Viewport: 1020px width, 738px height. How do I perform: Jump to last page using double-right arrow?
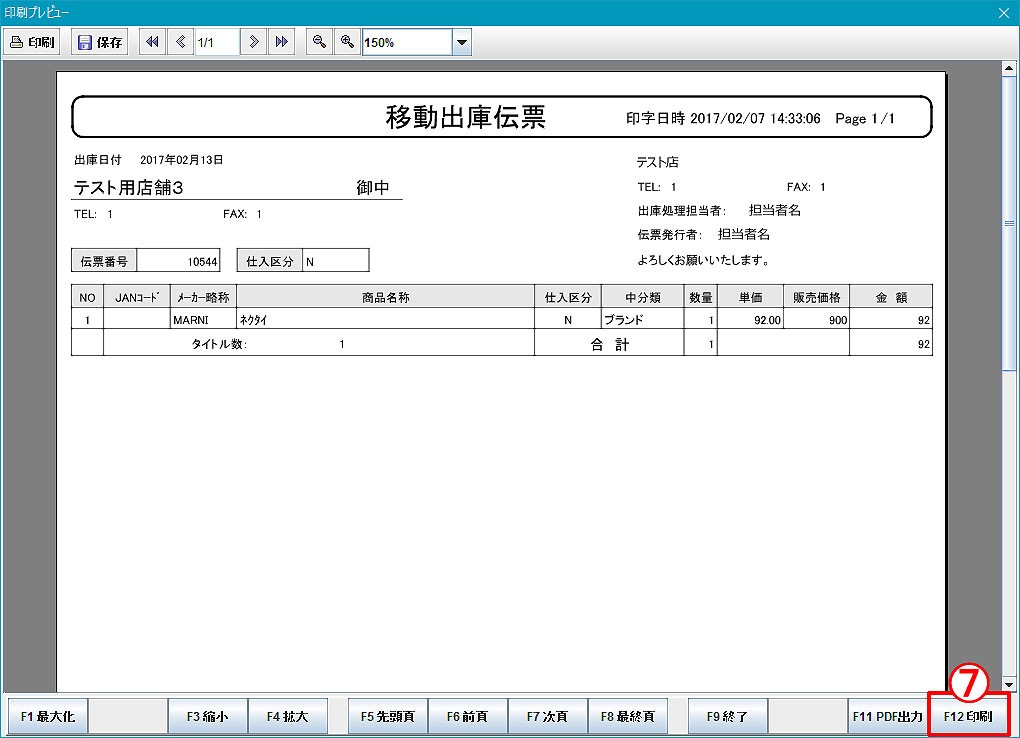pyautogui.click(x=282, y=42)
